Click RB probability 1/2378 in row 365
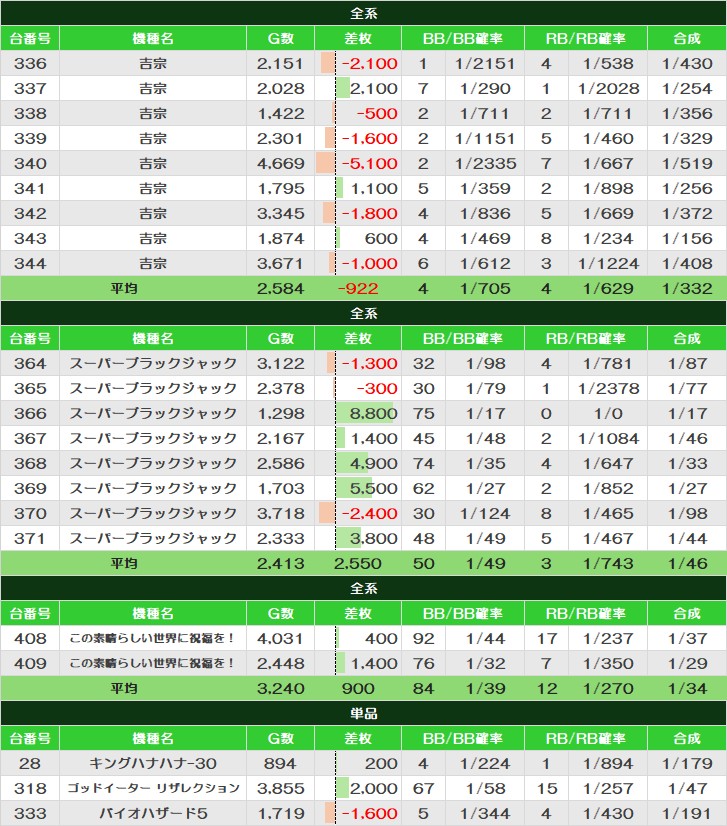 607,389
